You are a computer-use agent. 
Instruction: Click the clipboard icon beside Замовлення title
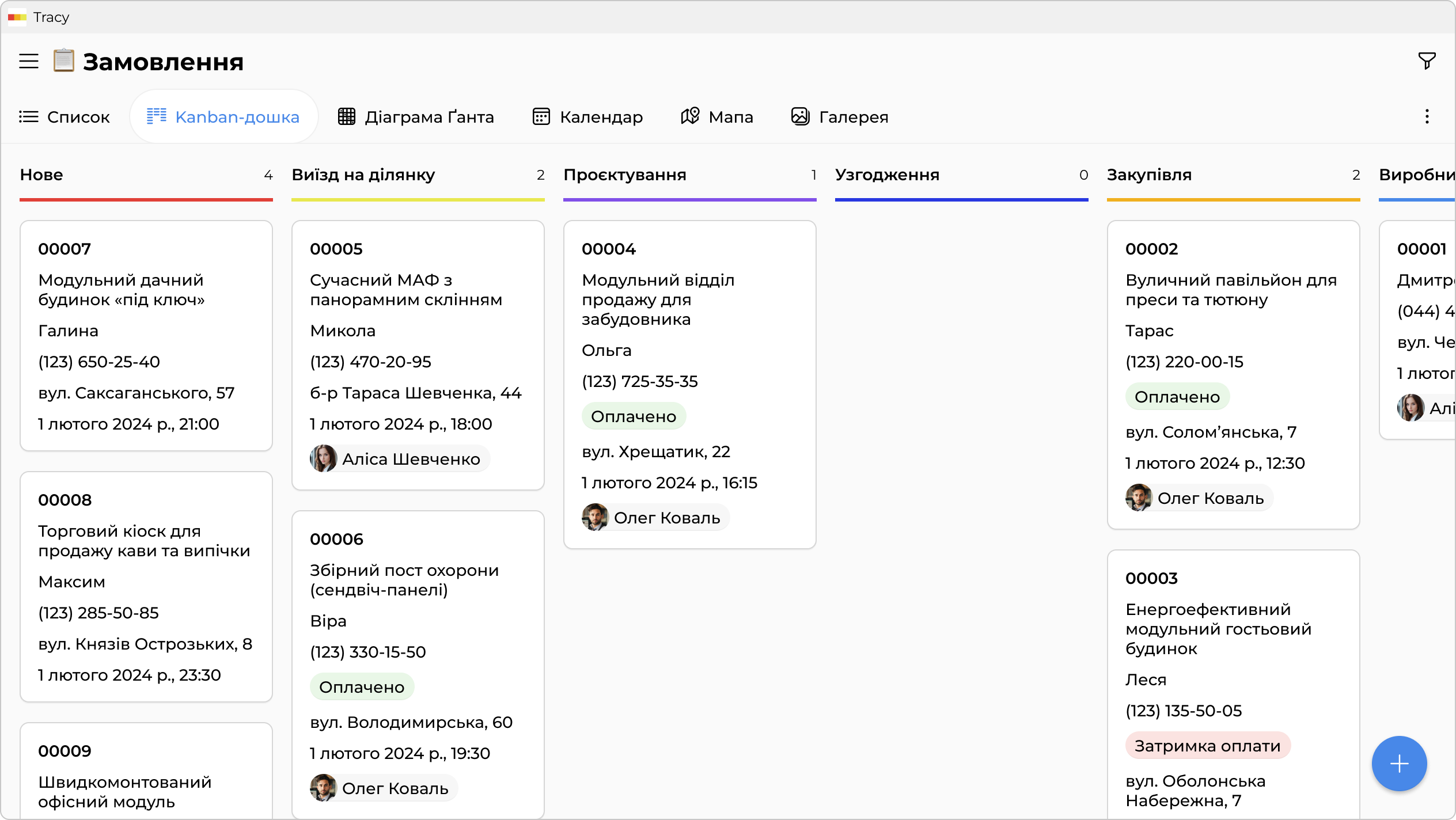pos(64,61)
